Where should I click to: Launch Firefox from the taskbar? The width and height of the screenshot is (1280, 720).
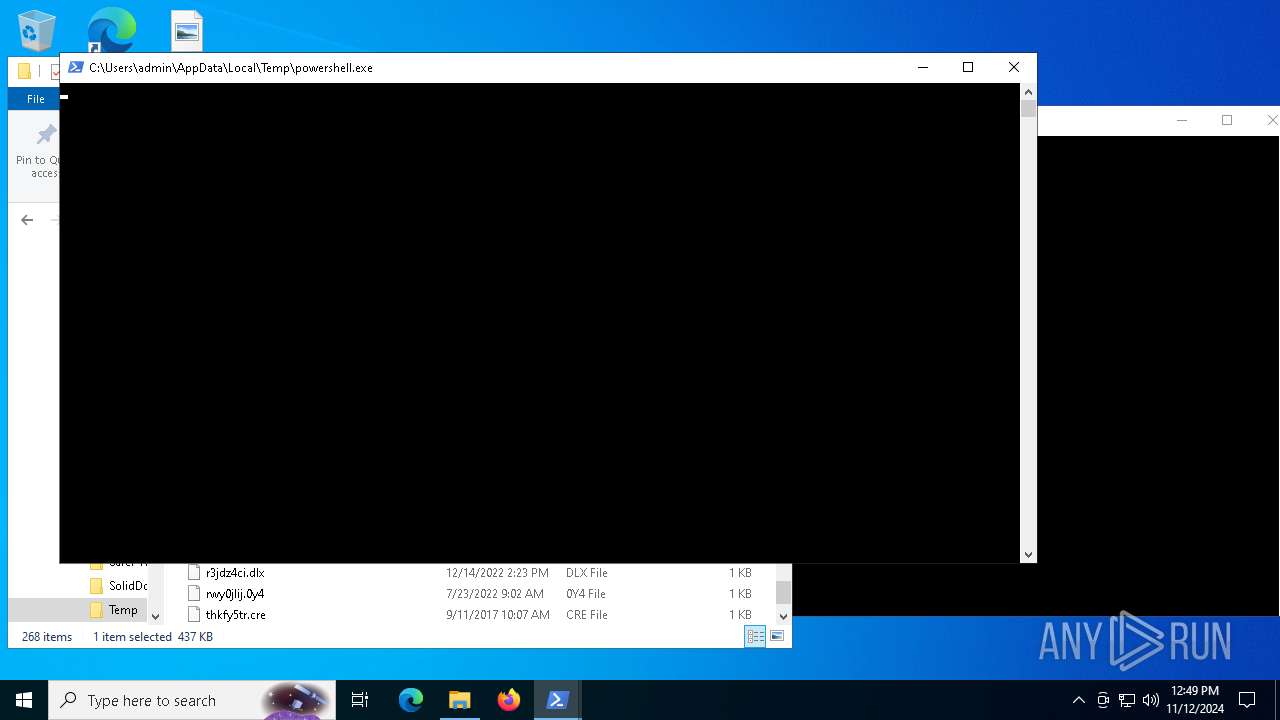[509, 700]
